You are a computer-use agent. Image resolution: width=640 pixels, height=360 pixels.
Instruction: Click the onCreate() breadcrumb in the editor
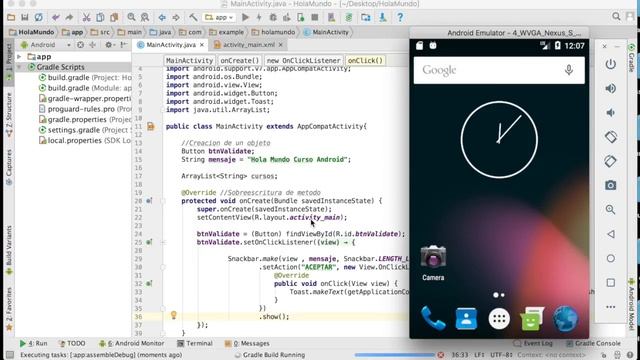click(x=240, y=60)
